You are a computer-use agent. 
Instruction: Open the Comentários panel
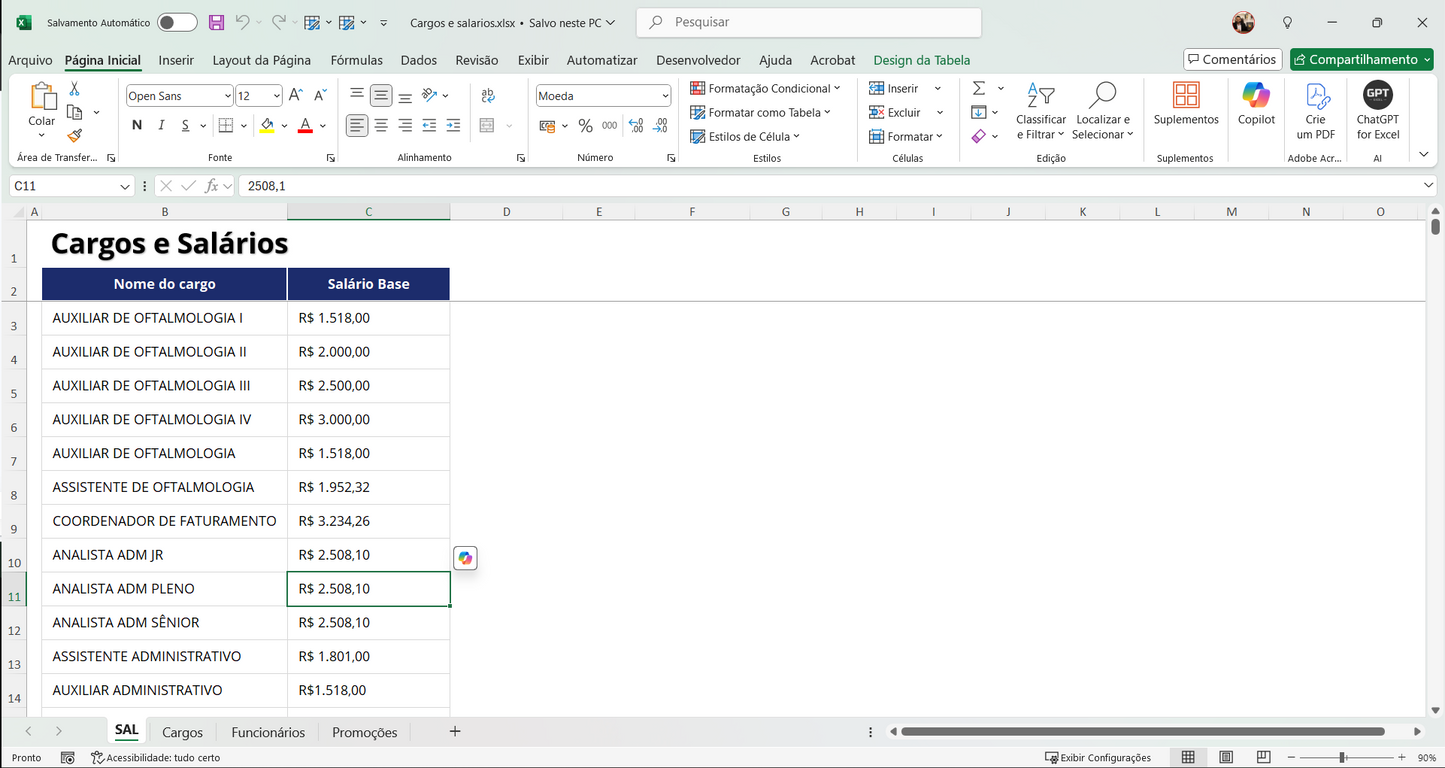coord(1232,59)
